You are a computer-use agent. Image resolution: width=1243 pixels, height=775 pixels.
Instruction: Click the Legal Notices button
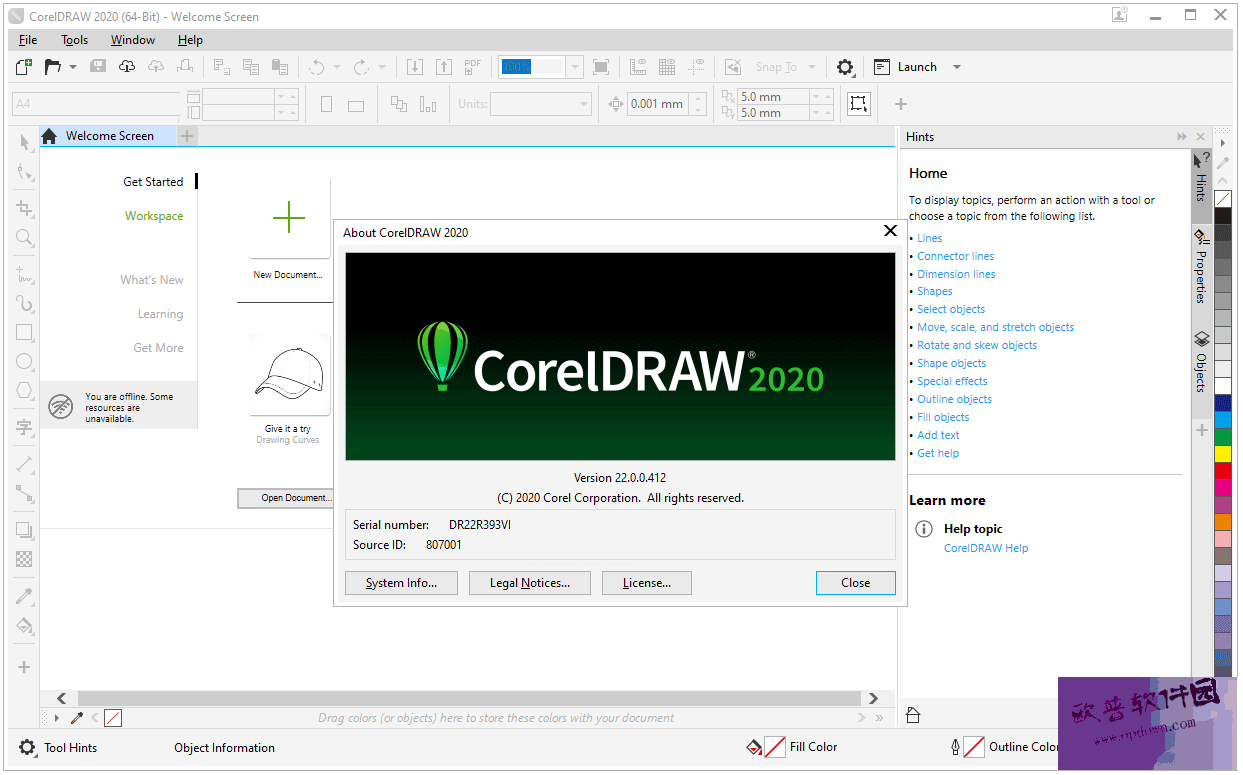coord(530,583)
